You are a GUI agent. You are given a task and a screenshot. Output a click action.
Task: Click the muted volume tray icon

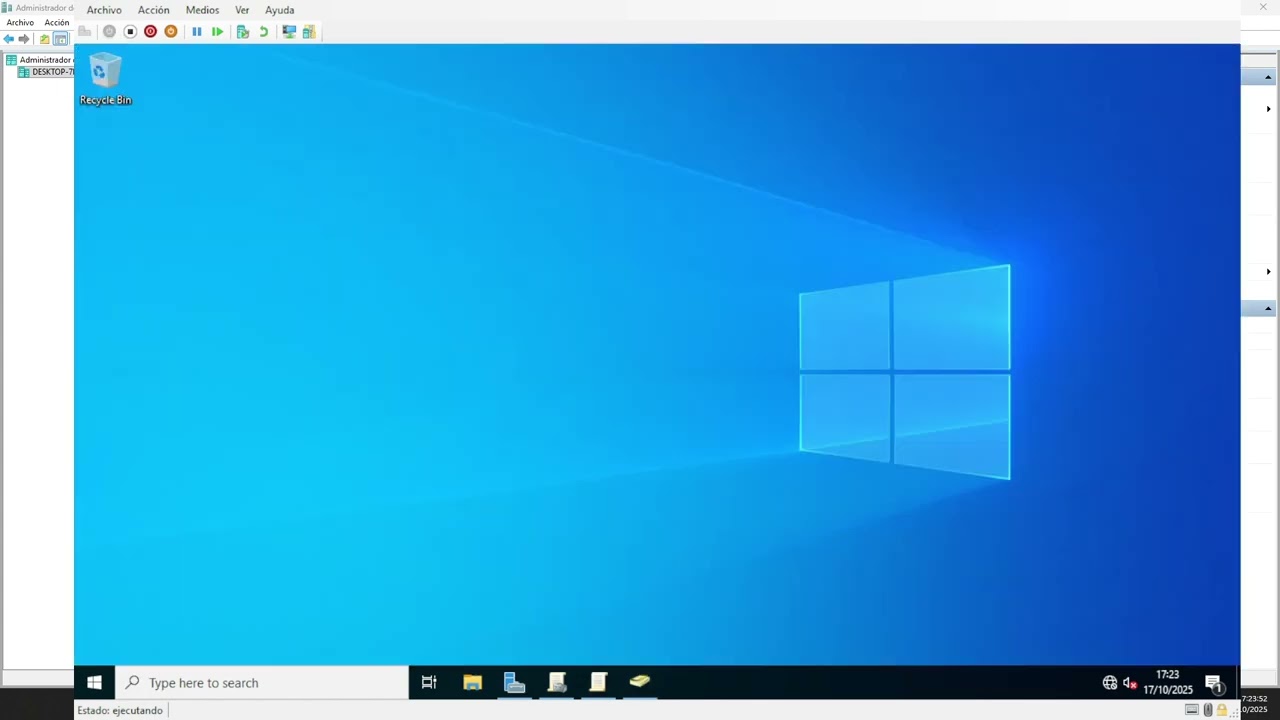[x=1130, y=683]
